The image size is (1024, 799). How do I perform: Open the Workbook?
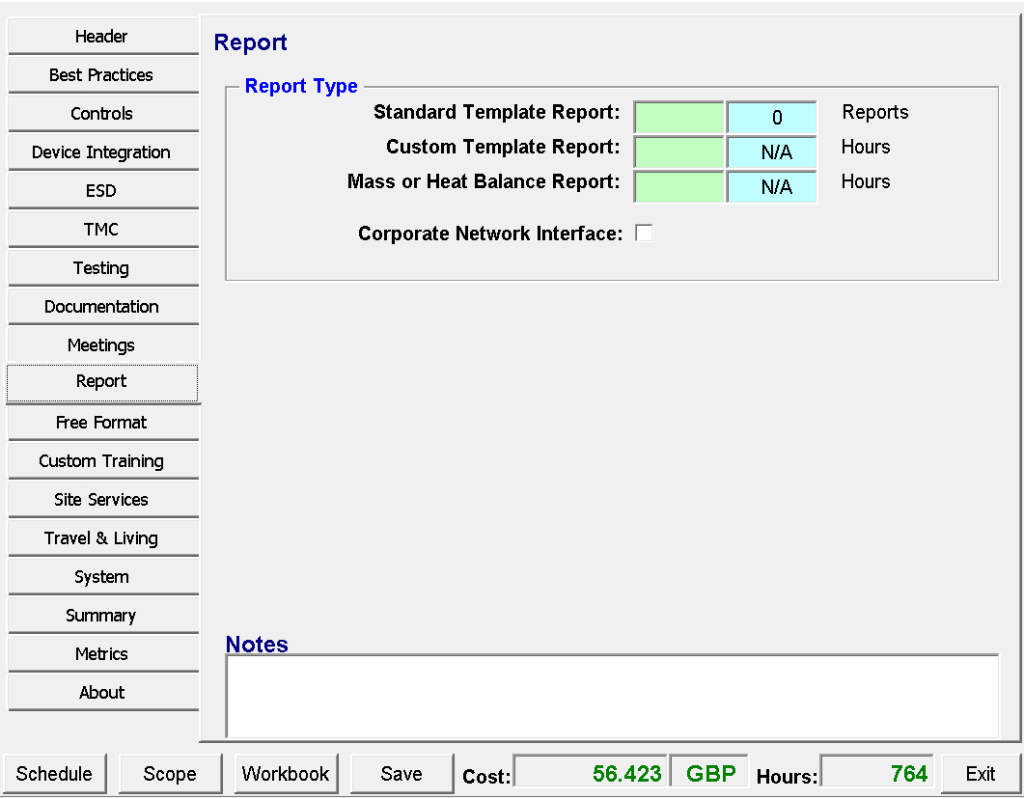pos(286,774)
